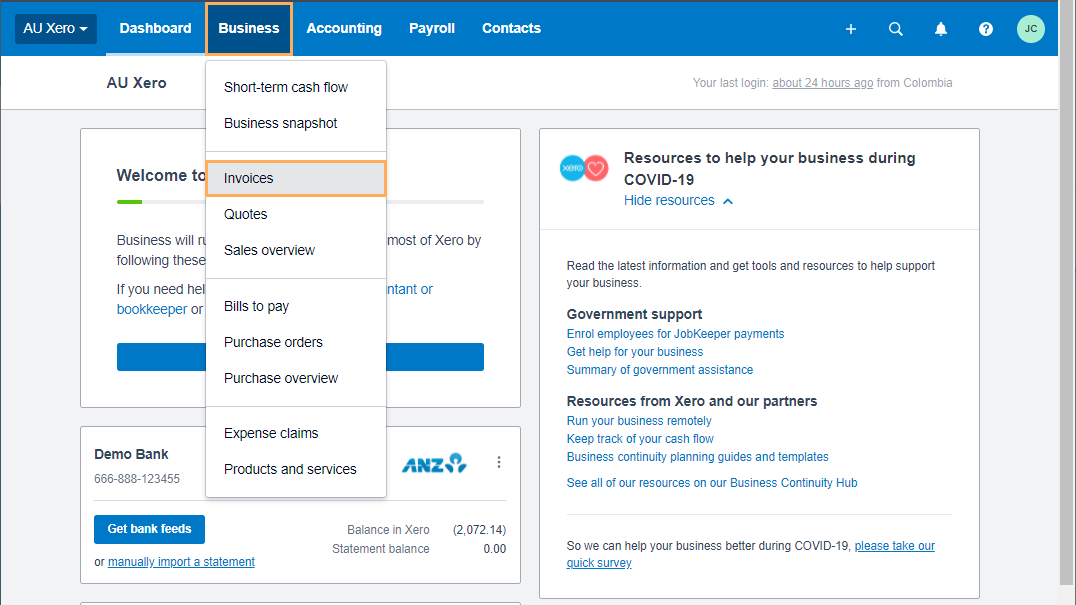Click the Government support heading
Viewport: 1076px width, 605px height.
(634, 314)
